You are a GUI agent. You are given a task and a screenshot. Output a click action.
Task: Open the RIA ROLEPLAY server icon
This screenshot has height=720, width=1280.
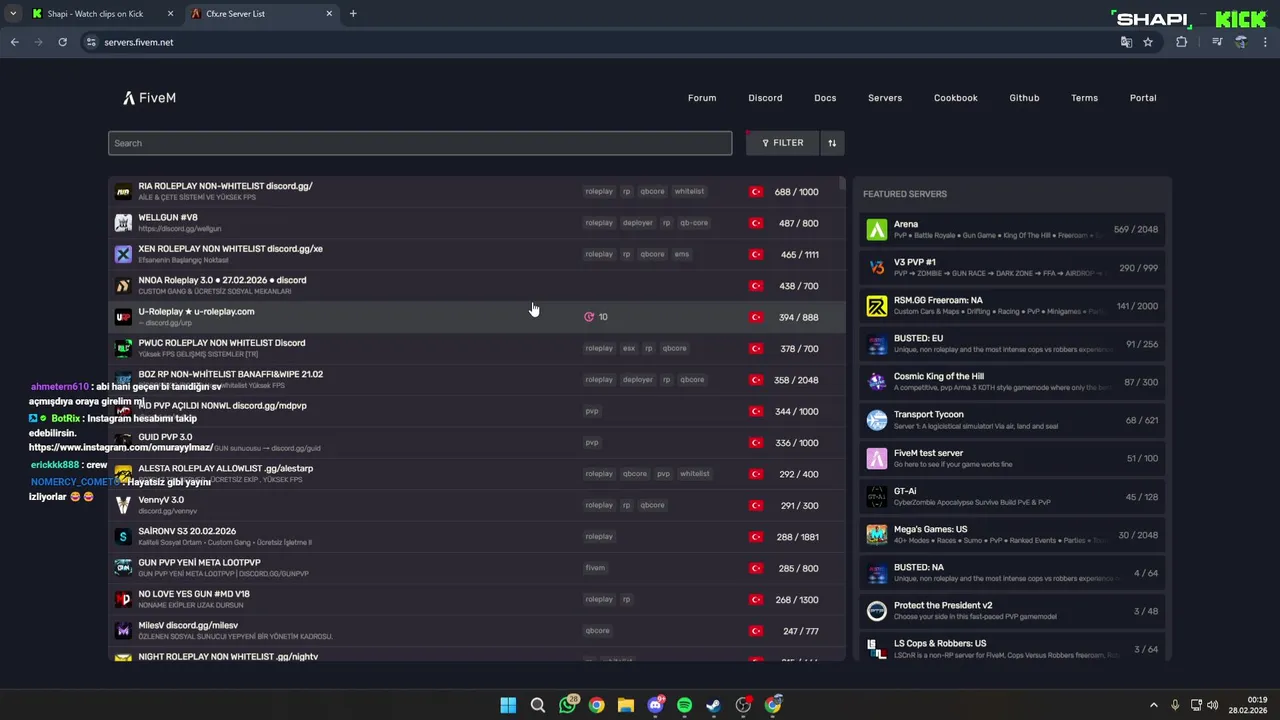click(123, 192)
